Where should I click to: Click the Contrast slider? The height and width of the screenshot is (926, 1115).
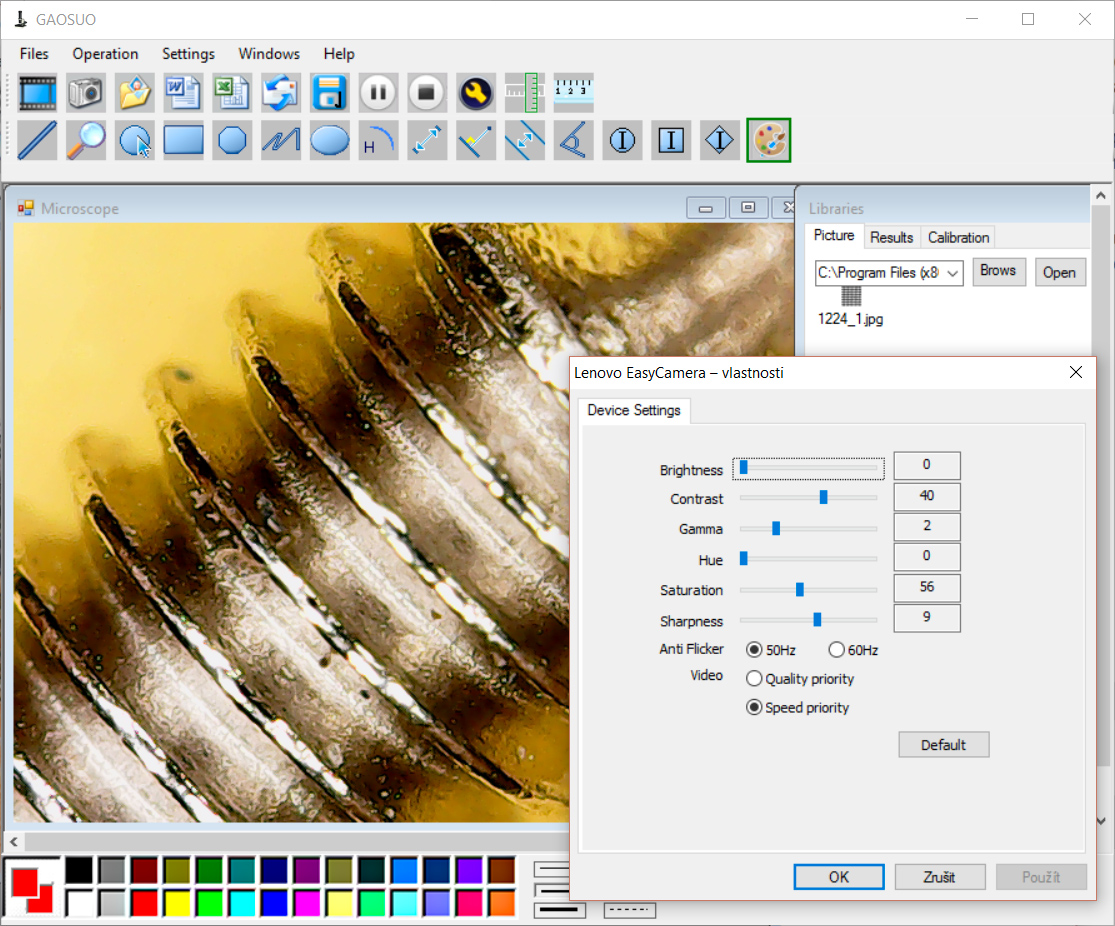point(809,498)
